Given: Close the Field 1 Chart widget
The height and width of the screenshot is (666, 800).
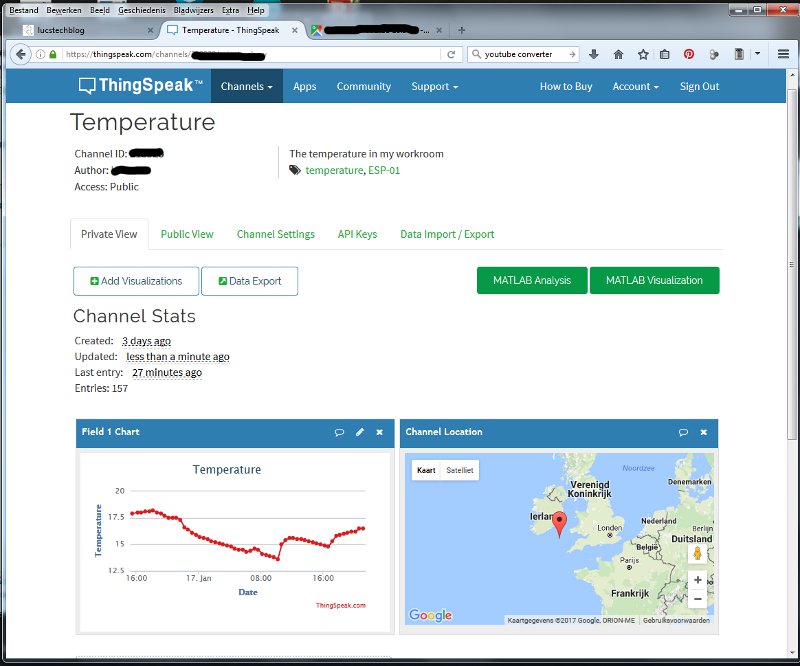Looking at the screenshot, I should pos(379,432).
